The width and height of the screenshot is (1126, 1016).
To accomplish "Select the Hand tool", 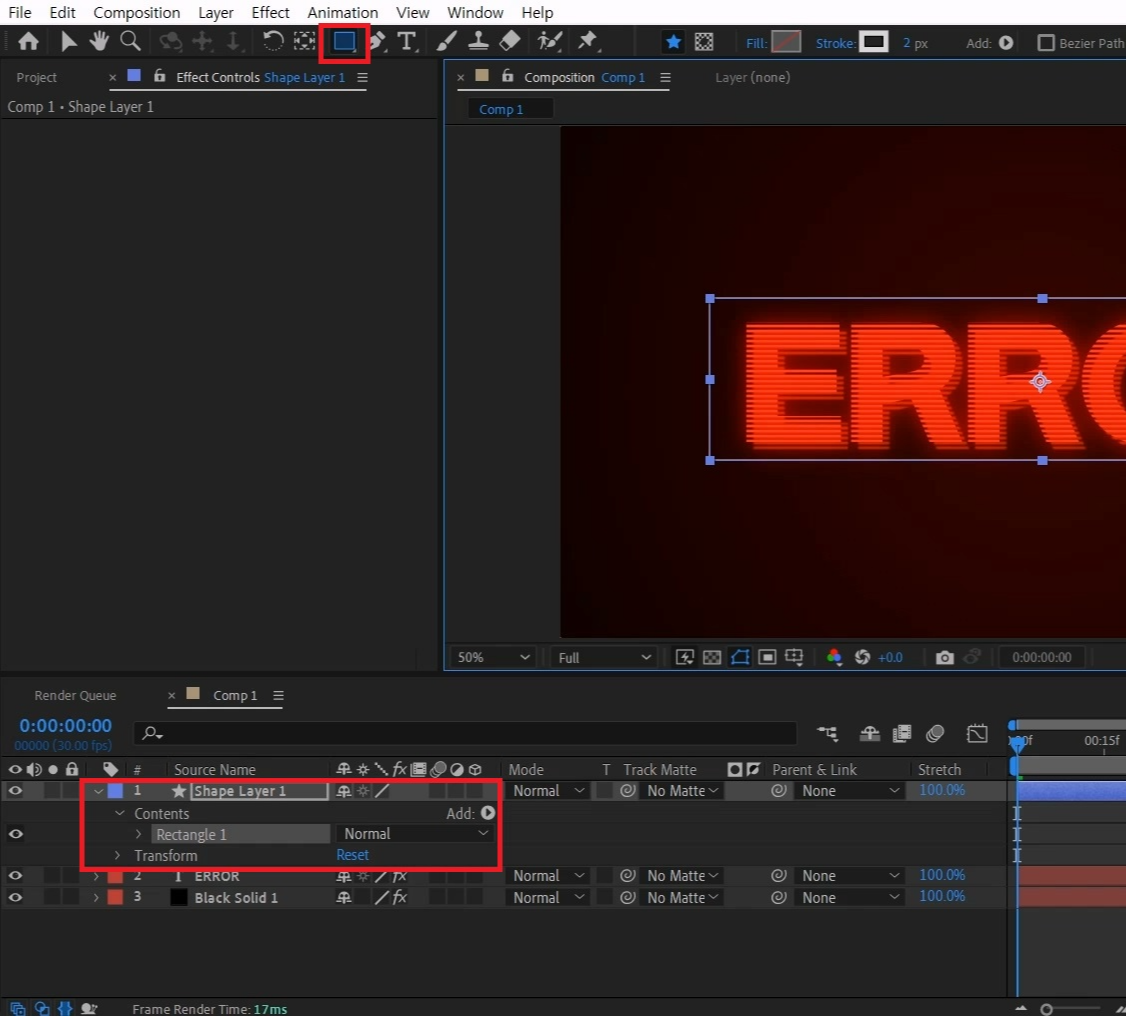I will coord(98,42).
